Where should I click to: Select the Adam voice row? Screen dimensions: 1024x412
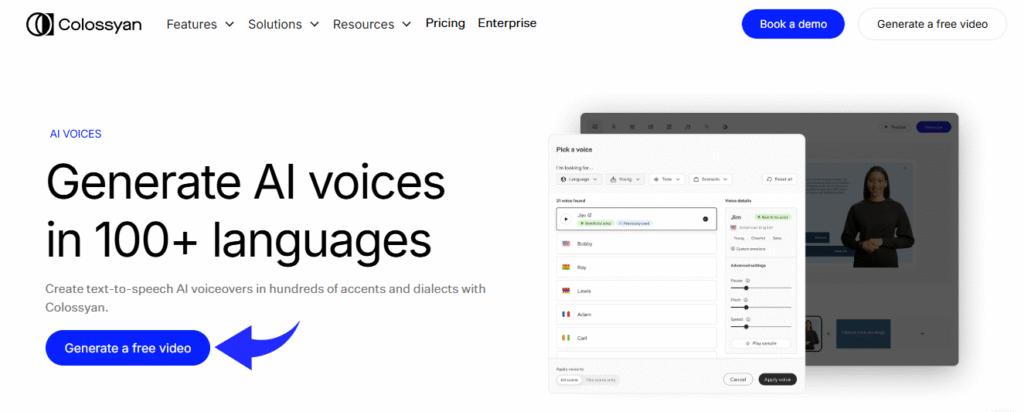coord(636,314)
